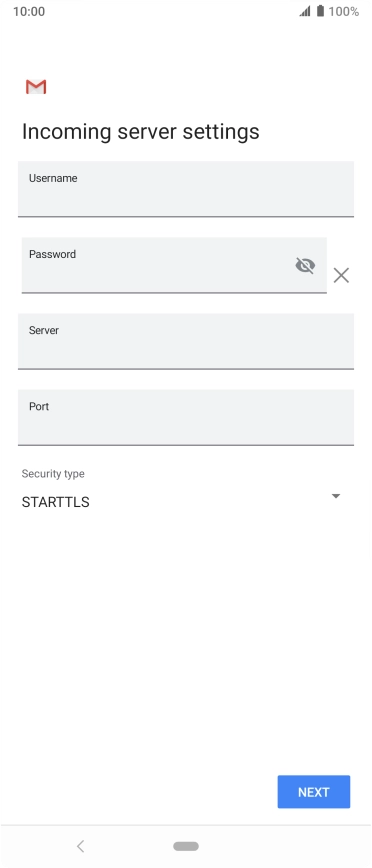Focus the Username input field

tap(186, 189)
